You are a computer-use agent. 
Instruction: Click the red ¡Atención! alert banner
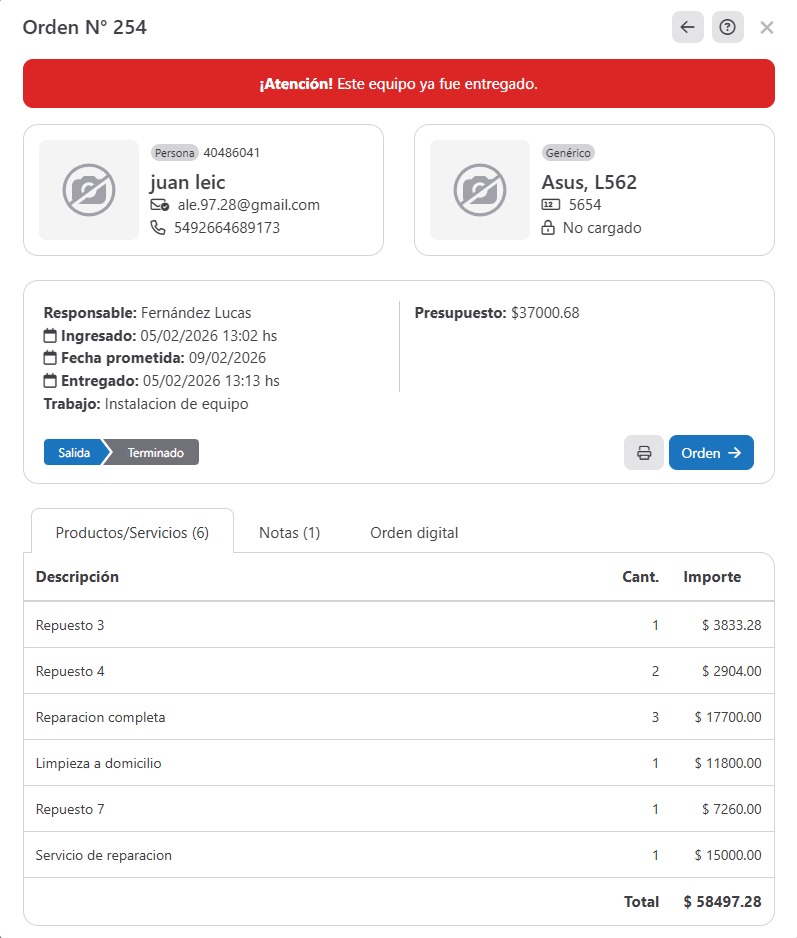pos(398,84)
